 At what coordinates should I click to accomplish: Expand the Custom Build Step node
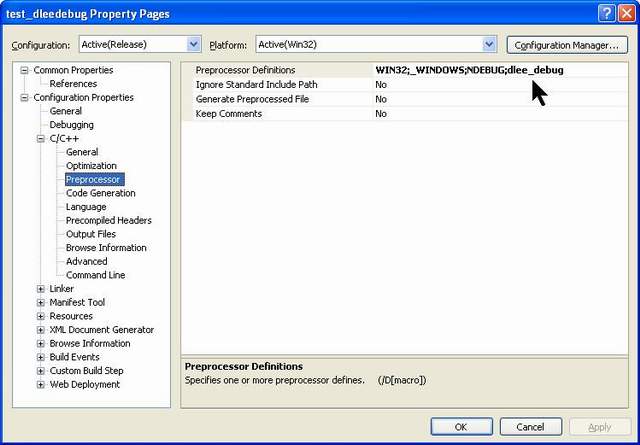(x=40, y=371)
